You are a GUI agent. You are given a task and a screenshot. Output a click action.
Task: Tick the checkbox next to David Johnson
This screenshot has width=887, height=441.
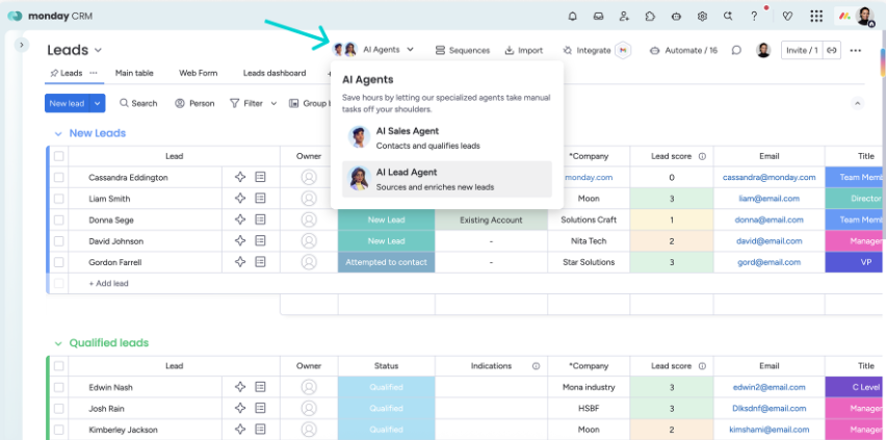[x=59, y=241]
